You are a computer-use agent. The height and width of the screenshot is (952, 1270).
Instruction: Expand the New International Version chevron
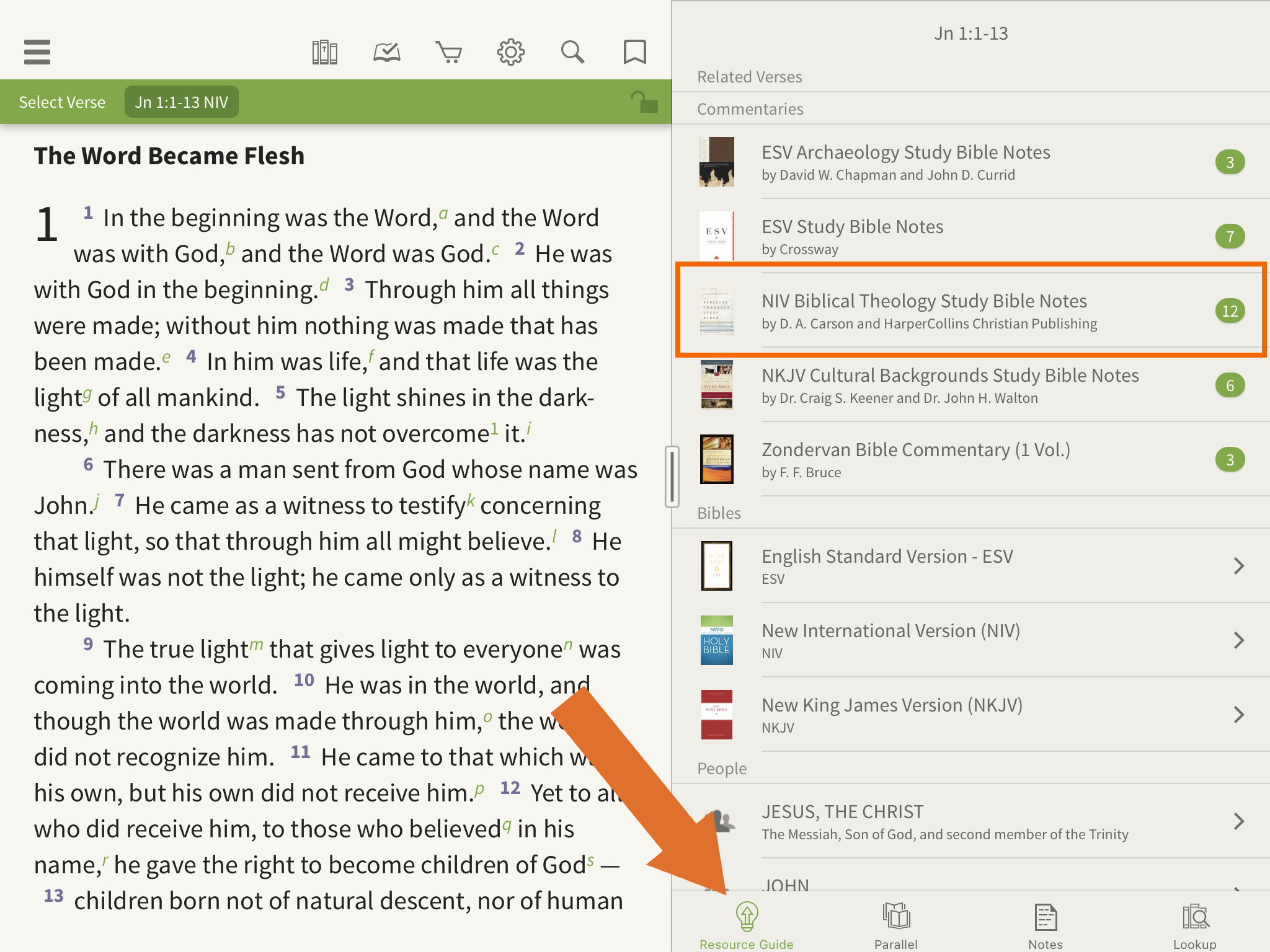[1238, 640]
